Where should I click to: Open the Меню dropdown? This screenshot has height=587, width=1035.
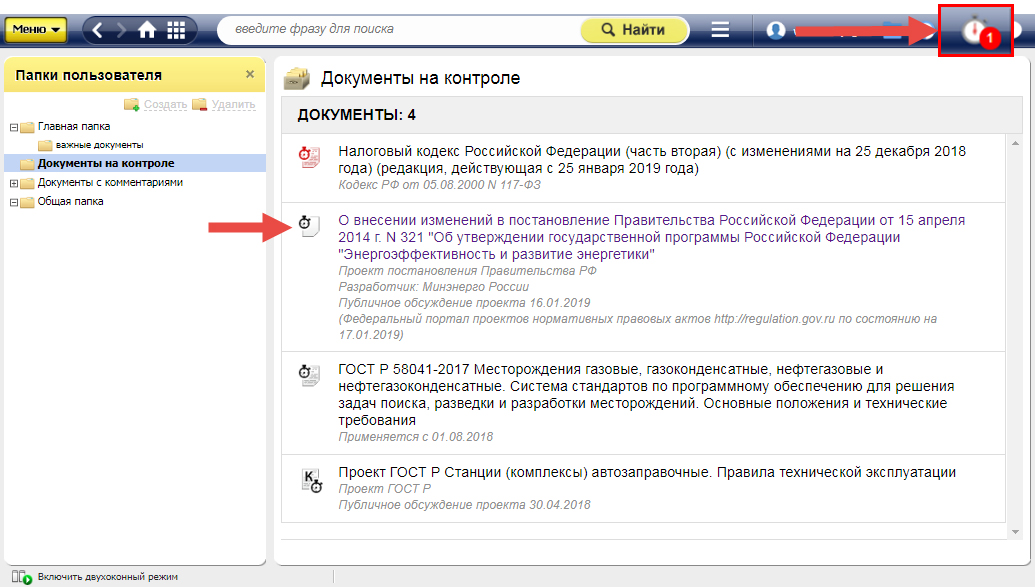click(x=36, y=30)
